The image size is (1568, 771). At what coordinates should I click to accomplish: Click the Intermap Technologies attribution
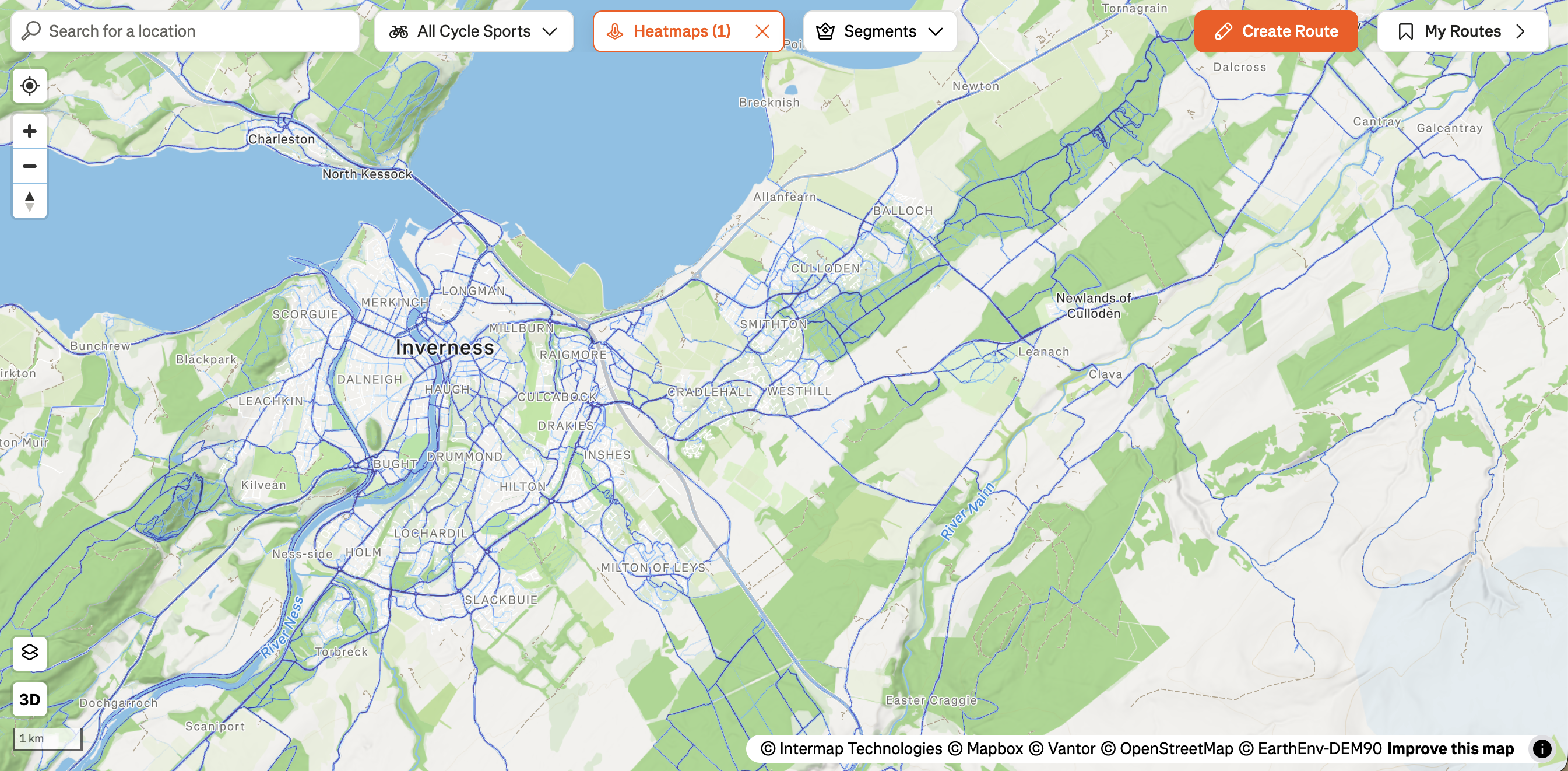tap(852, 748)
